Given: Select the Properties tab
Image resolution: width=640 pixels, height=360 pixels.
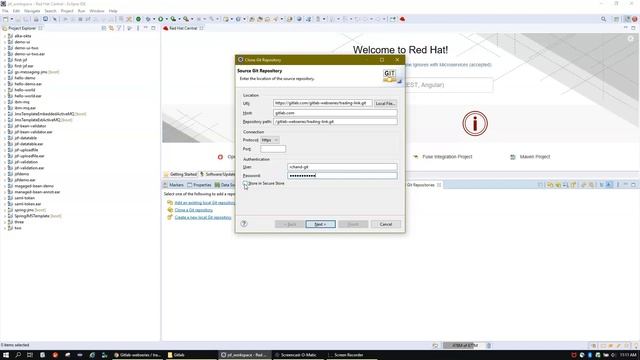Looking at the screenshot, I should [x=199, y=185].
